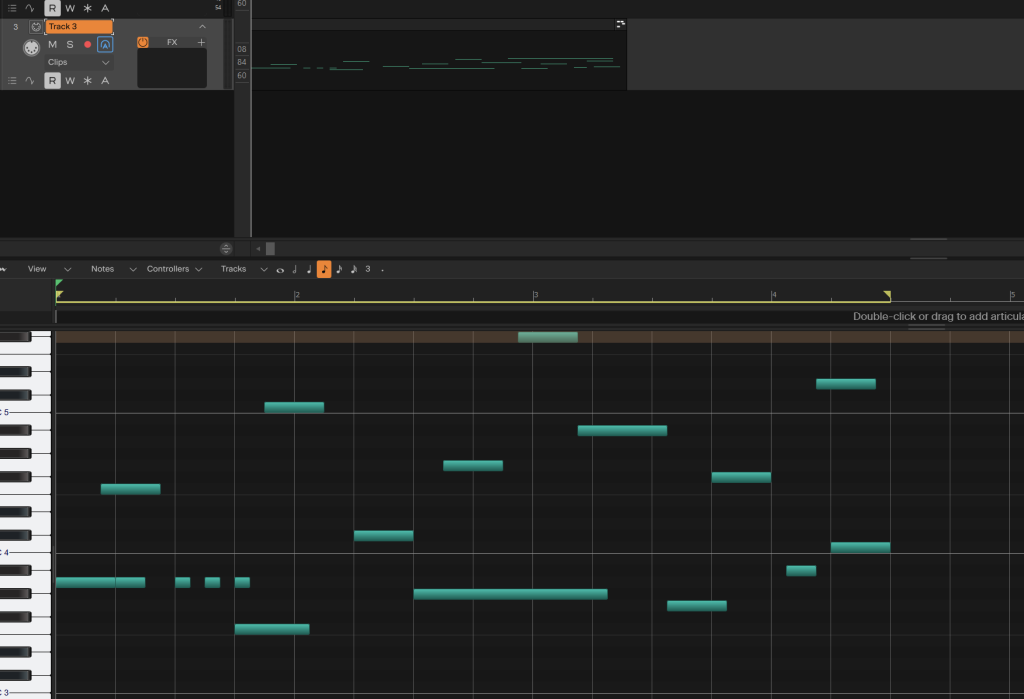Toggle the triplet 3 modifier
1024x699 pixels.
pyautogui.click(x=368, y=269)
